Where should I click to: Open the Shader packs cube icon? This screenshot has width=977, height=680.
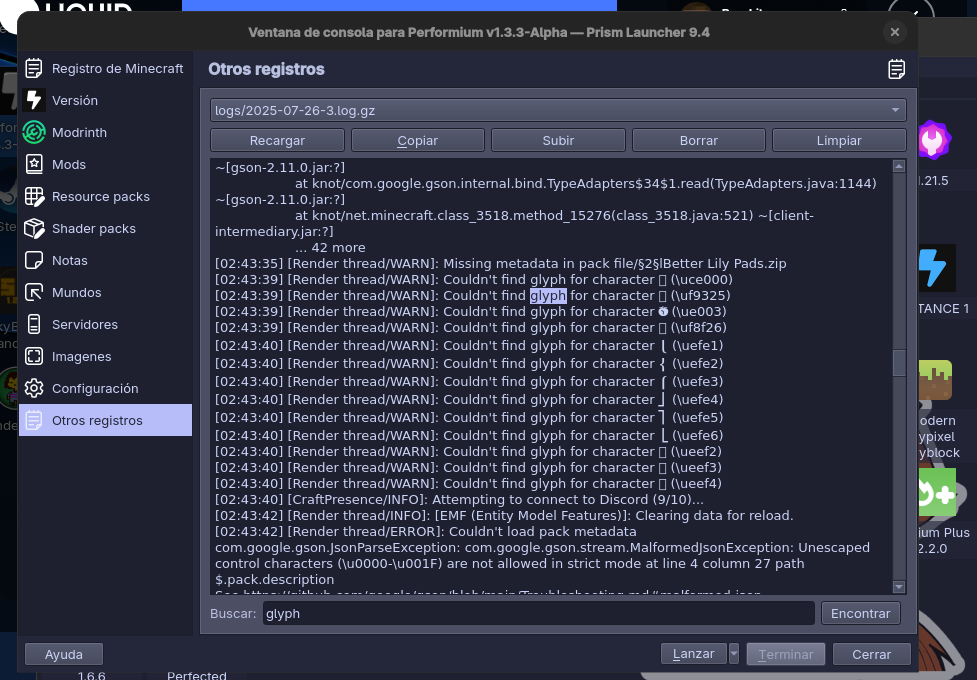34,229
